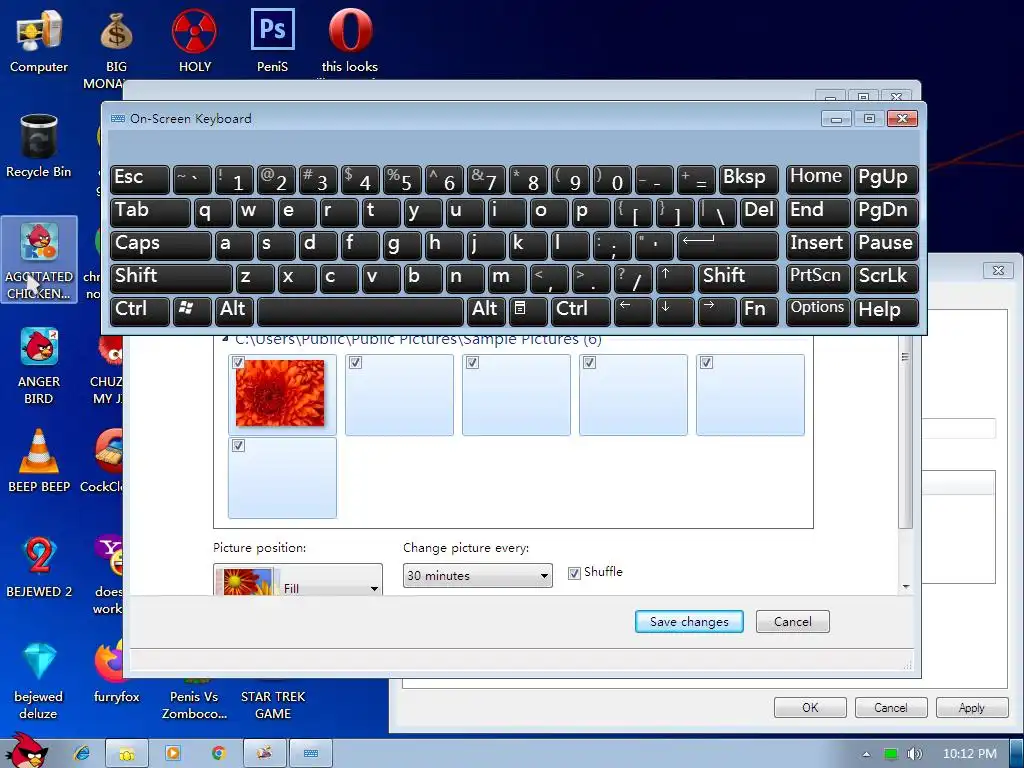1024x768 pixels.
Task: Select the Opera 'this looks' desktop icon
Action: (350, 41)
